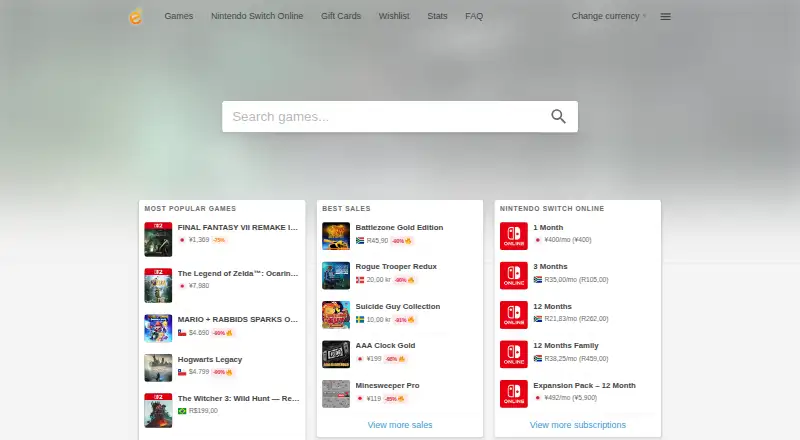Go to Gift Cards page
The height and width of the screenshot is (440, 800).
point(341,16)
